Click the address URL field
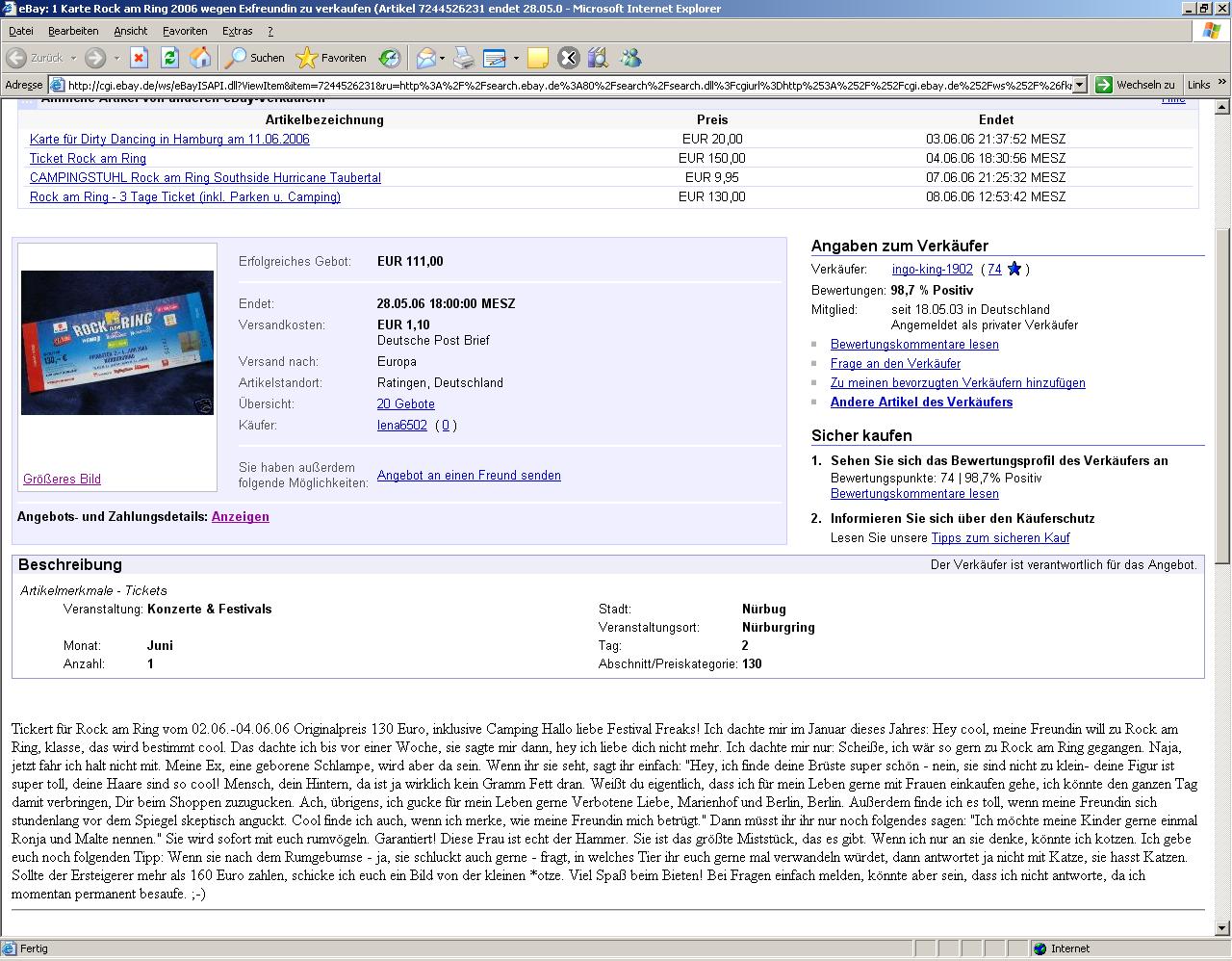The height and width of the screenshot is (961, 1232). (568, 85)
